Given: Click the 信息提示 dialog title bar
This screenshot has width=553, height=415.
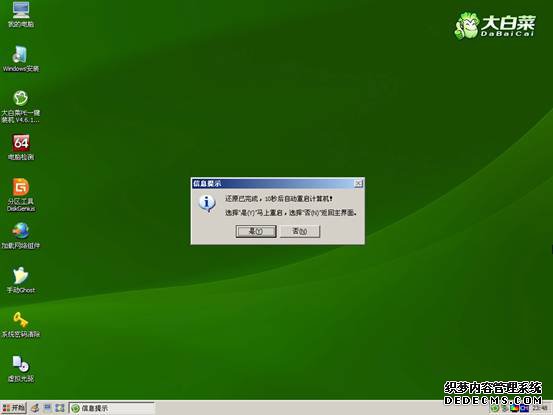Looking at the screenshot, I should click(x=273, y=183).
